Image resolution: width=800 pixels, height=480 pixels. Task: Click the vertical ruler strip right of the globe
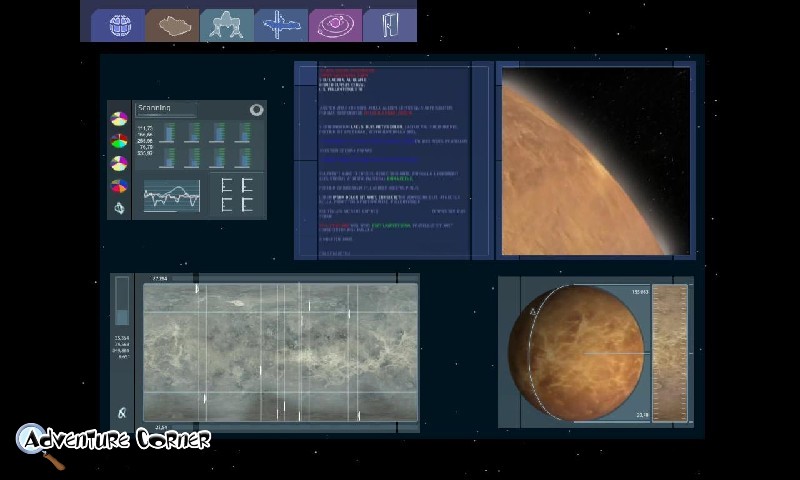click(670, 353)
